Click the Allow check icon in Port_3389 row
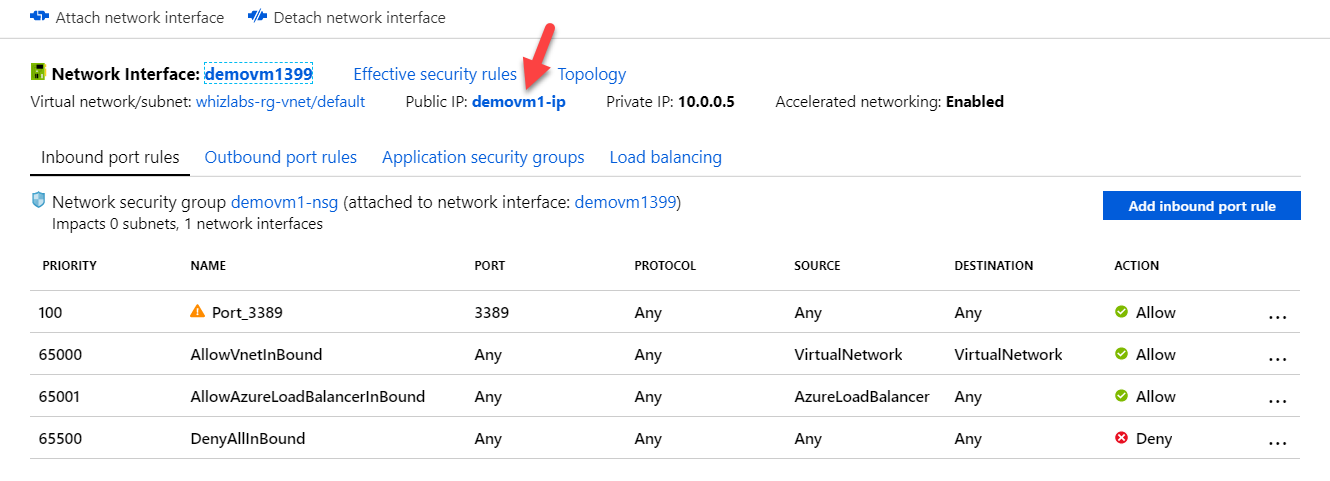Viewport: 1330px width, 481px height. pyautogui.click(x=1122, y=312)
